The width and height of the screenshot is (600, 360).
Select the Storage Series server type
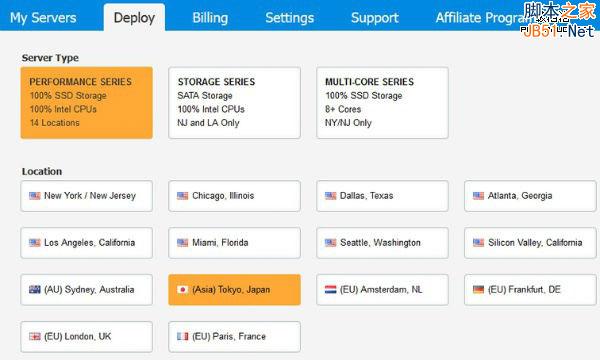pos(235,103)
